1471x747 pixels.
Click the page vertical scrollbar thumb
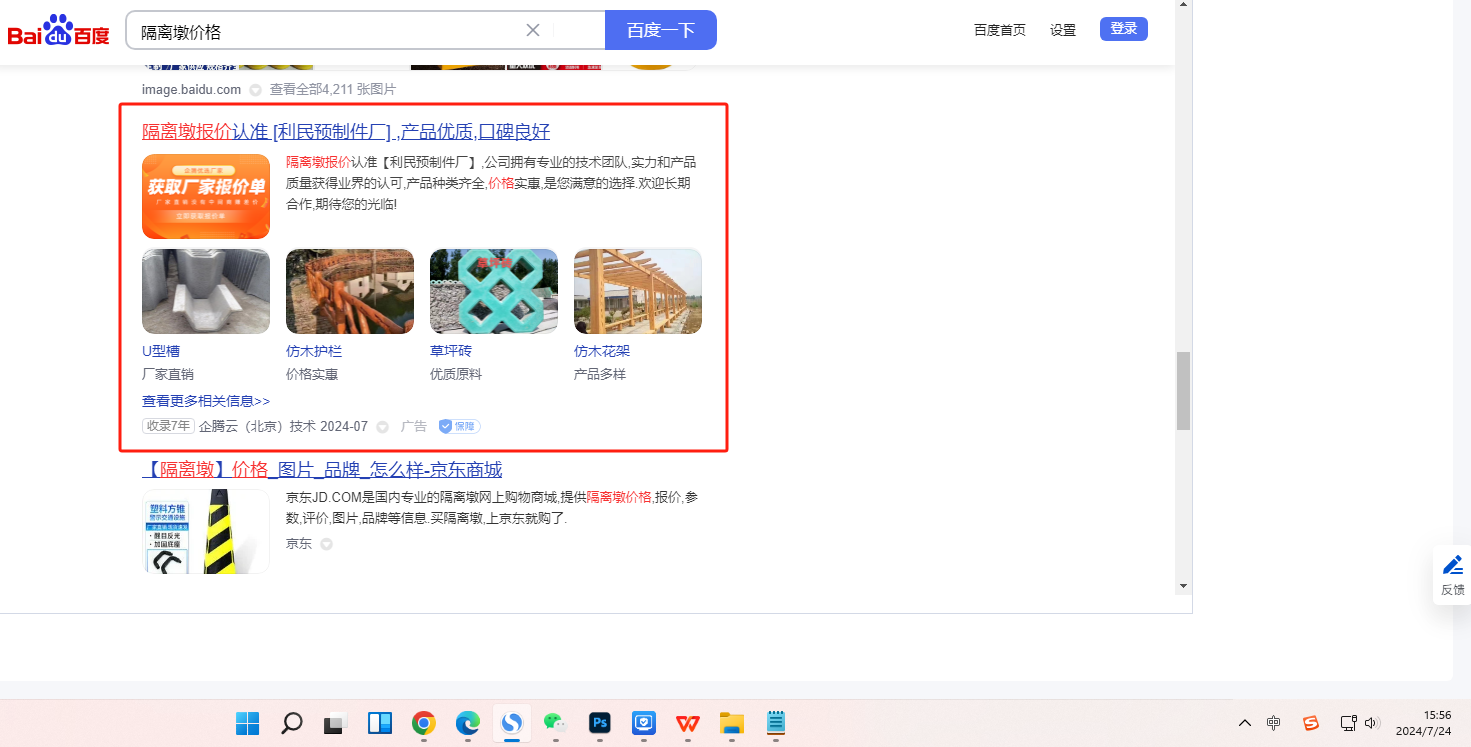tap(1183, 390)
